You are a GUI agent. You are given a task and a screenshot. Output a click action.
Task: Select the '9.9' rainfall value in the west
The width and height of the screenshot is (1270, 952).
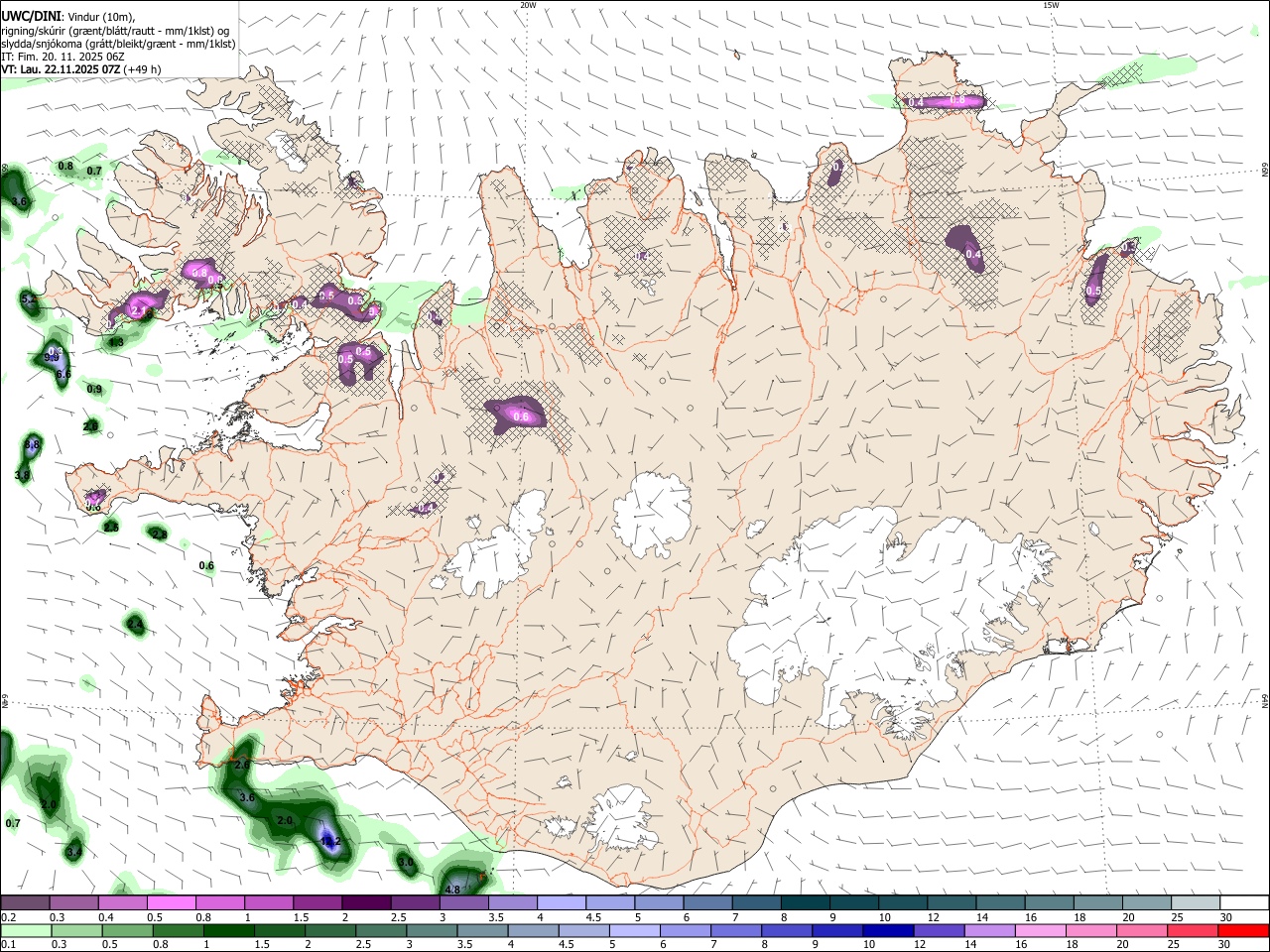(x=53, y=356)
